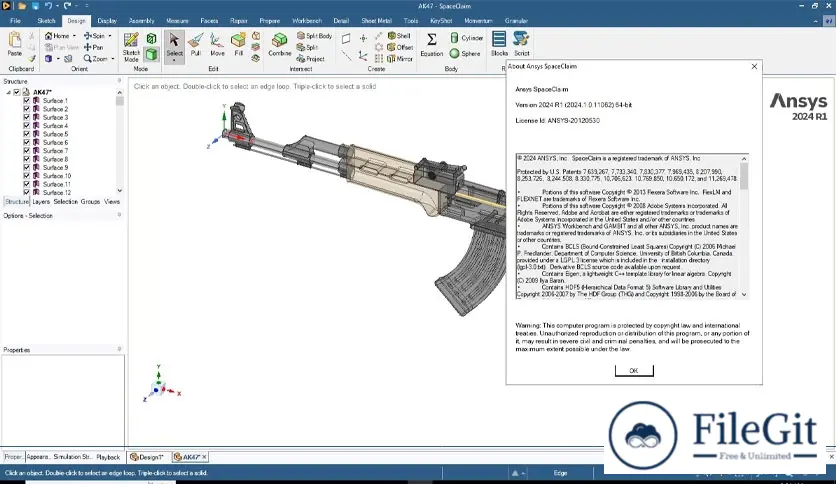Open the Equation sigma tool
The height and width of the screenshot is (484, 836).
[x=431, y=44]
